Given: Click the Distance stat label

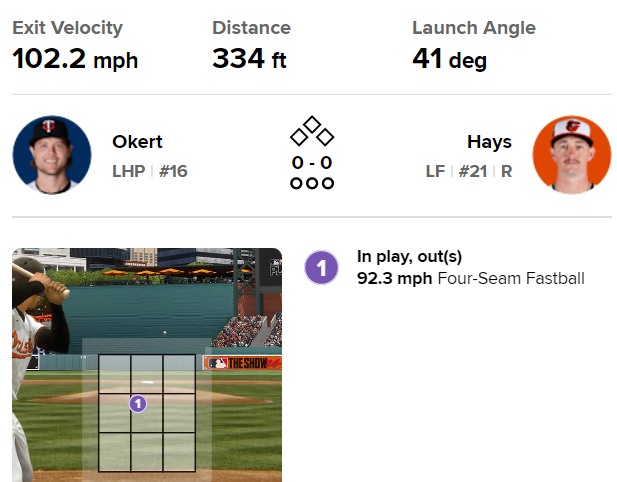Looking at the screenshot, I should point(251,28).
